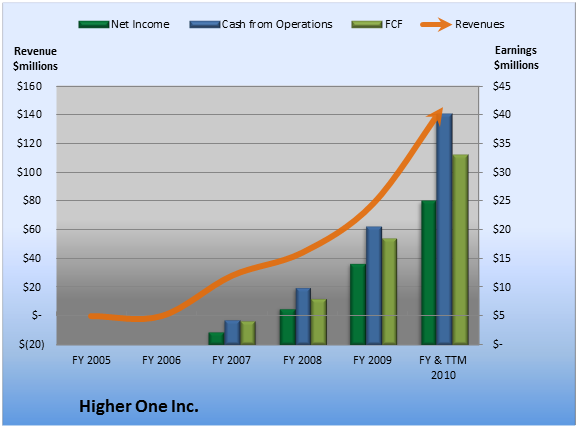577x427 pixels.
Task: Select the 'FY & TTM 2010' axis label
Action: (x=443, y=367)
